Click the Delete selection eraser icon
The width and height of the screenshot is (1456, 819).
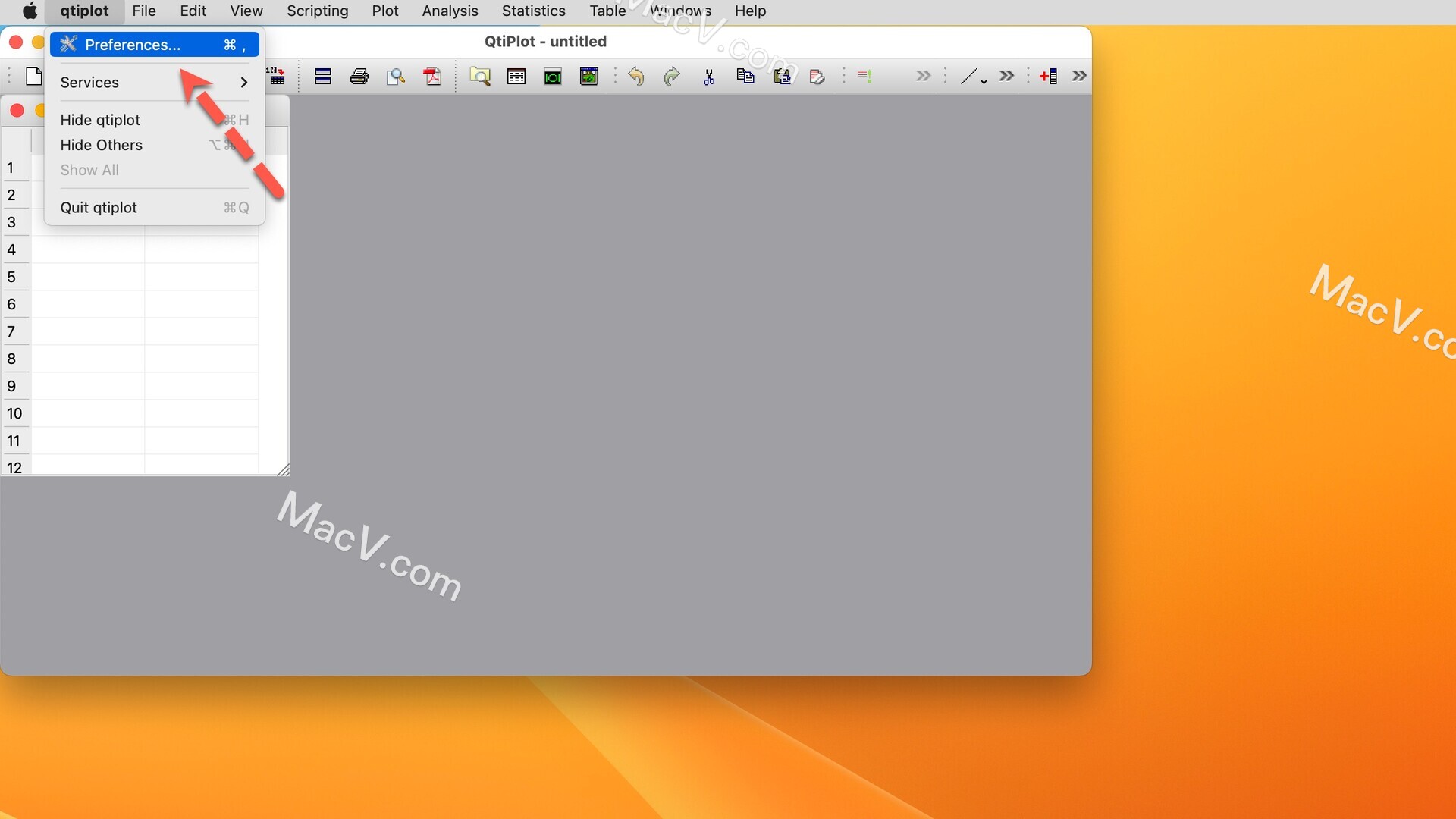coord(817,76)
